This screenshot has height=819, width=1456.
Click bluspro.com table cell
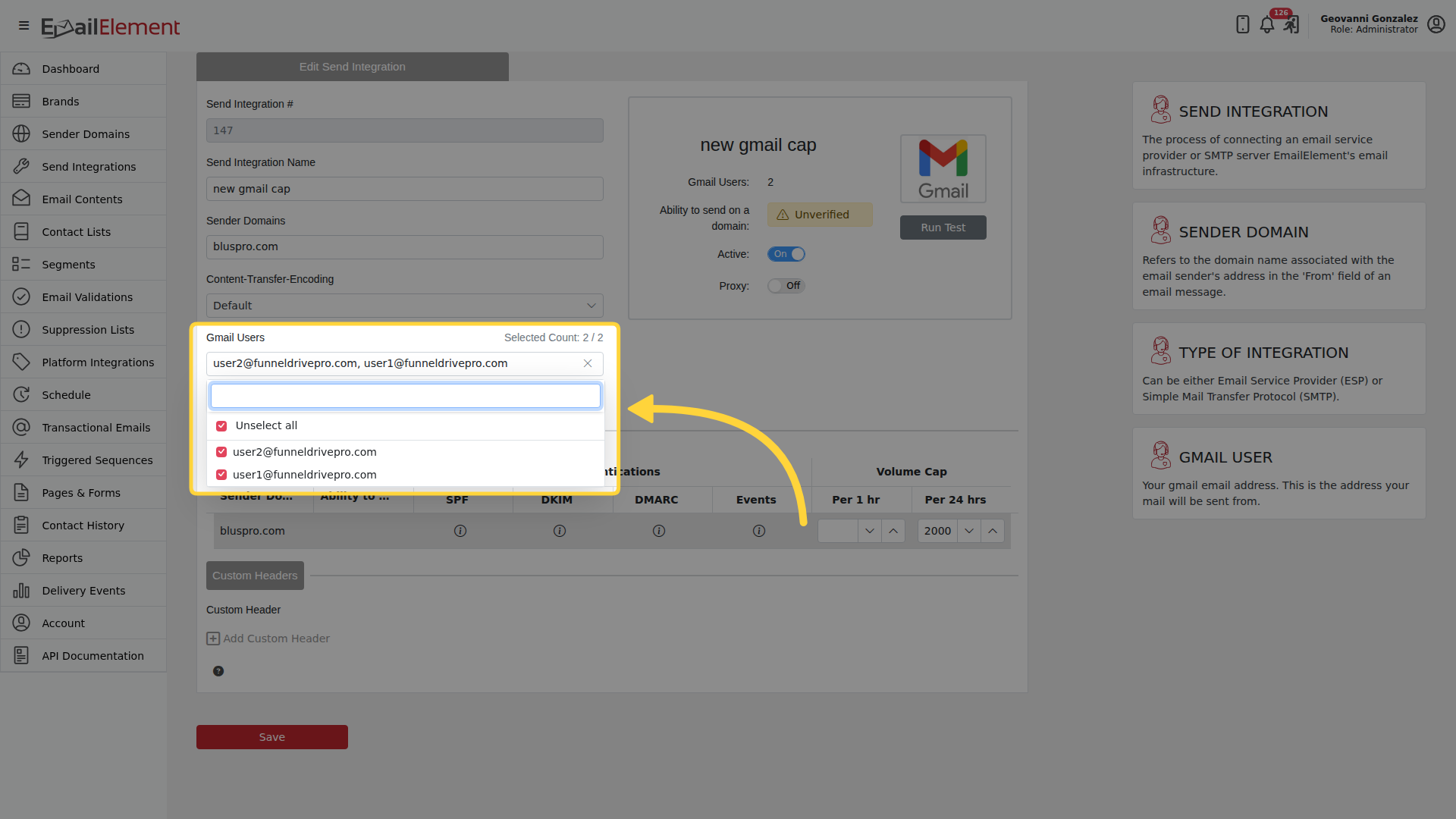point(253,531)
